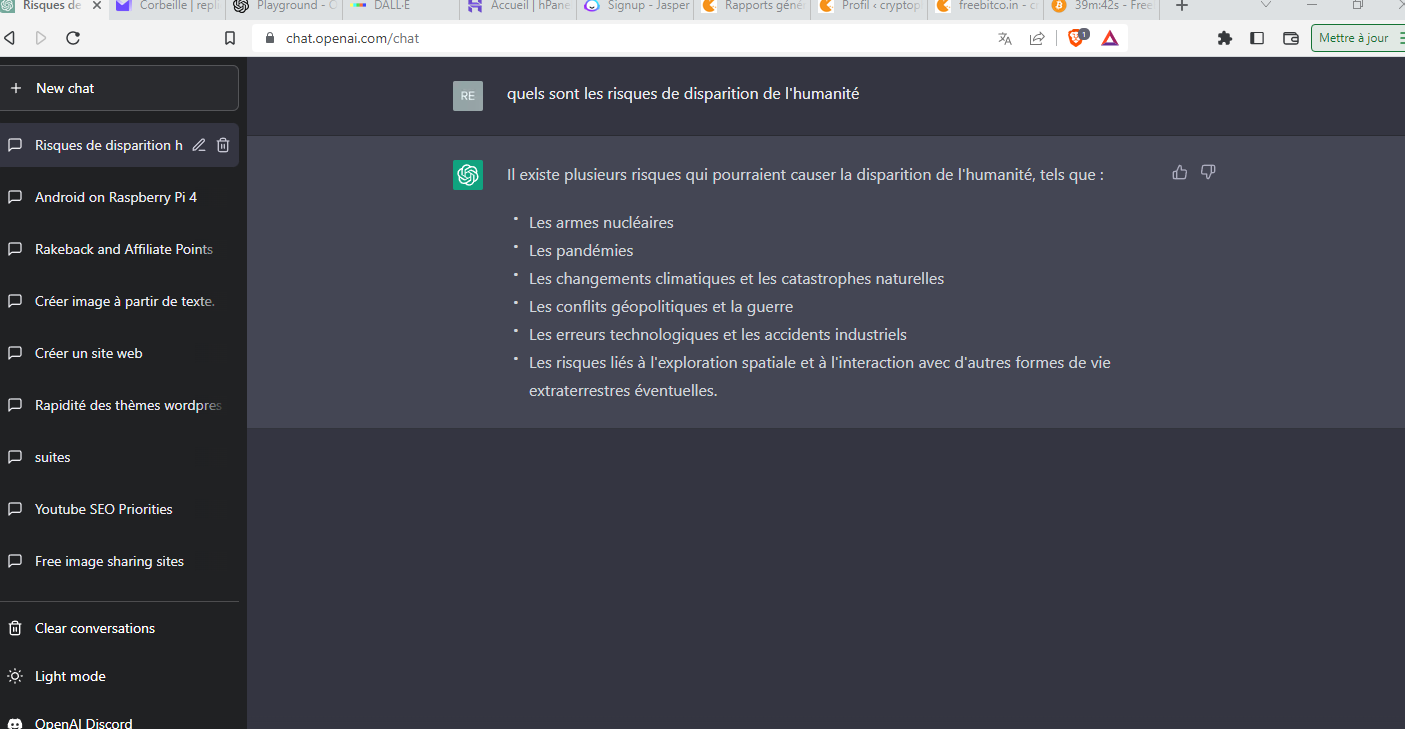Click the translate page icon in address bar

tap(1005, 38)
